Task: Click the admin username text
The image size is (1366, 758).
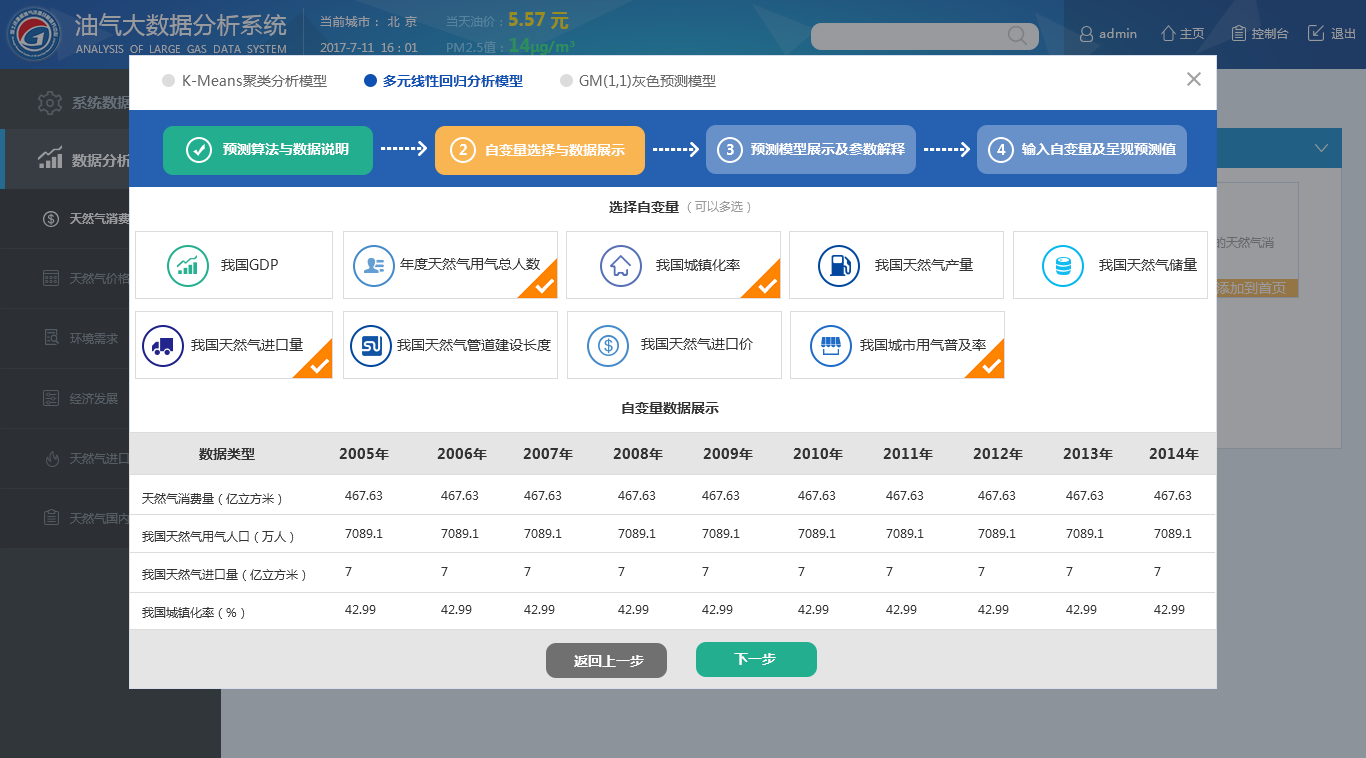Action: 1118,34
